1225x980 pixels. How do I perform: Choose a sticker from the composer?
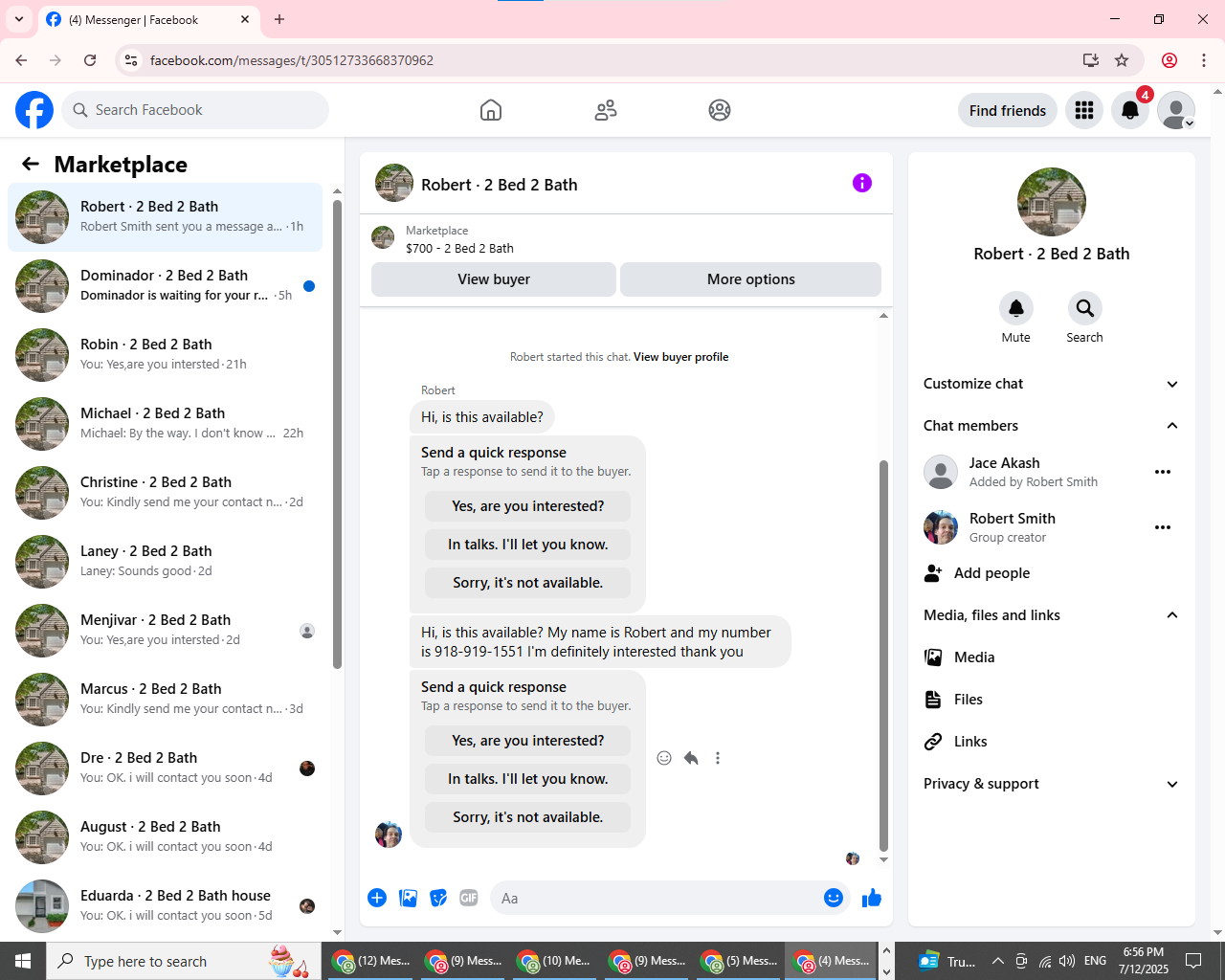[x=438, y=898]
